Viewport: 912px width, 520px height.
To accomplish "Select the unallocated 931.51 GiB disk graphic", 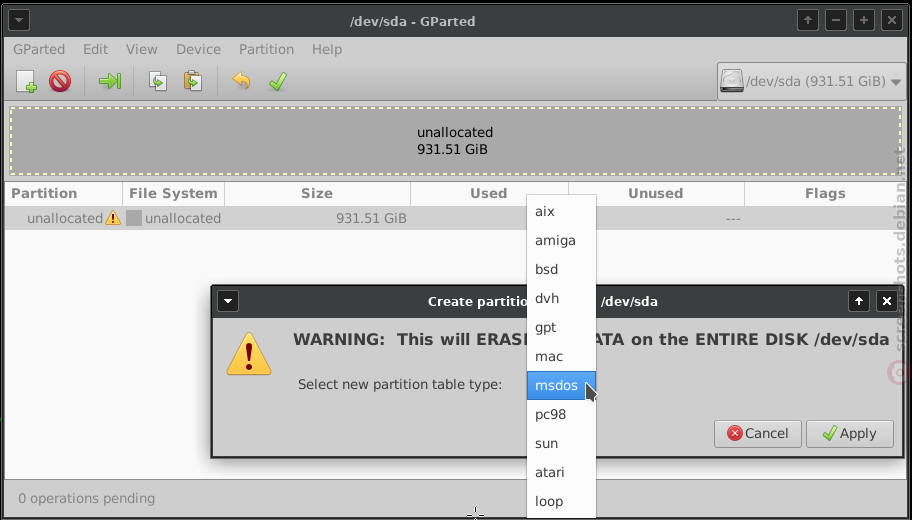I will click(x=455, y=141).
